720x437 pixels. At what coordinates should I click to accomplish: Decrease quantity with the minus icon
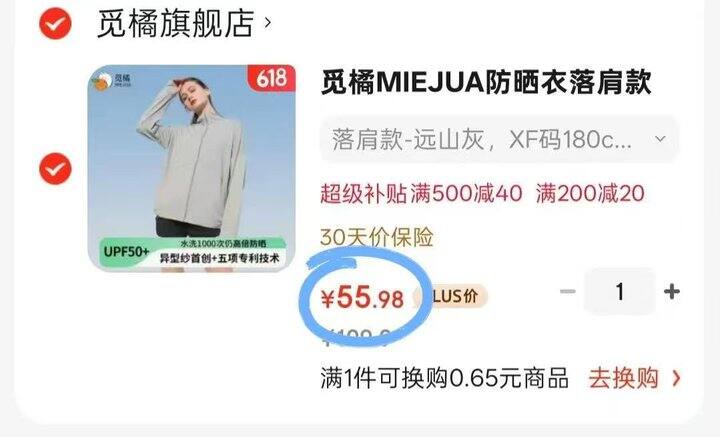tap(568, 291)
